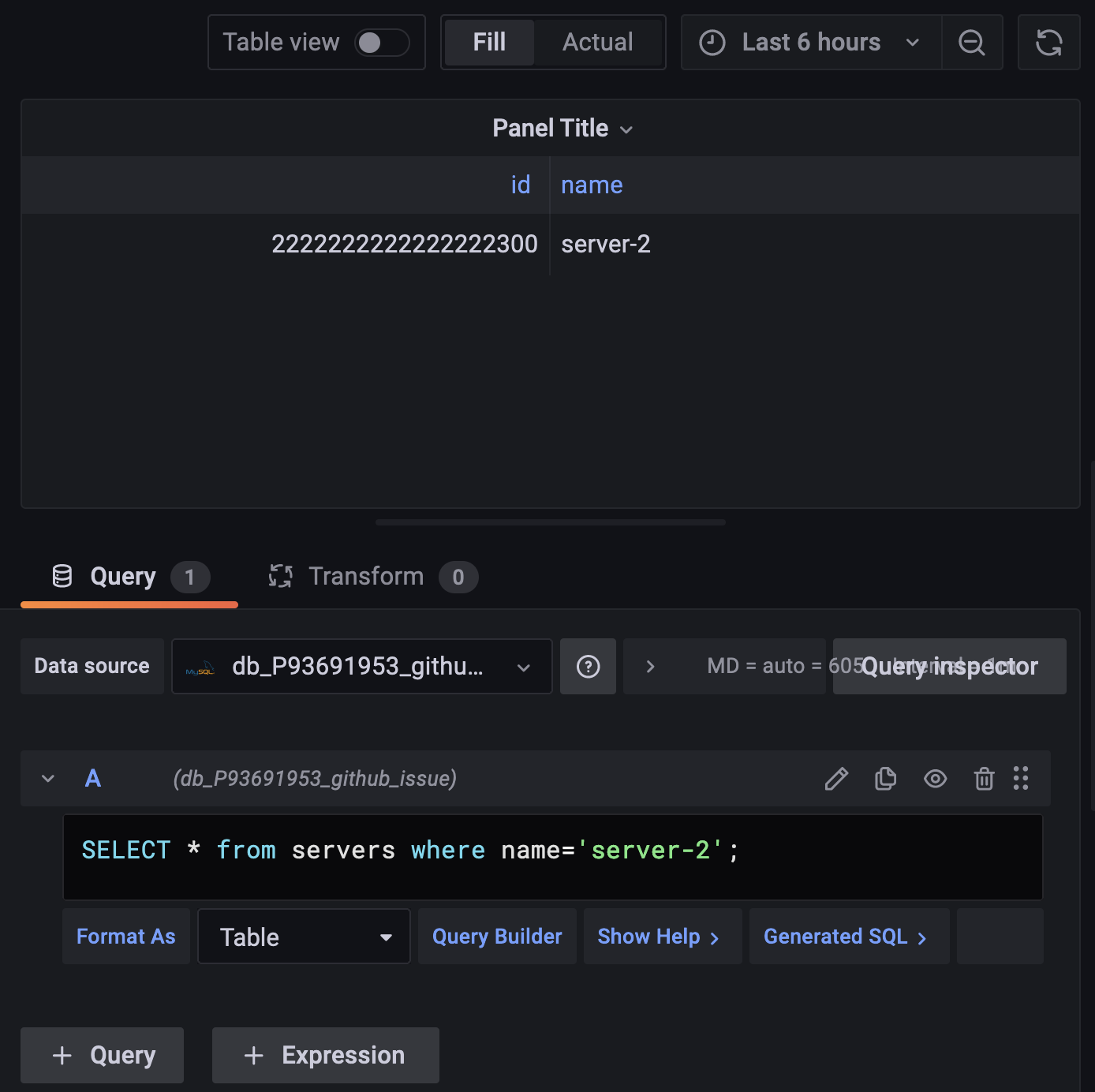Click the edit pencil icon on query A
Image resolution: width=1095 pixels, height=1092 pixels.
point(836,779)
